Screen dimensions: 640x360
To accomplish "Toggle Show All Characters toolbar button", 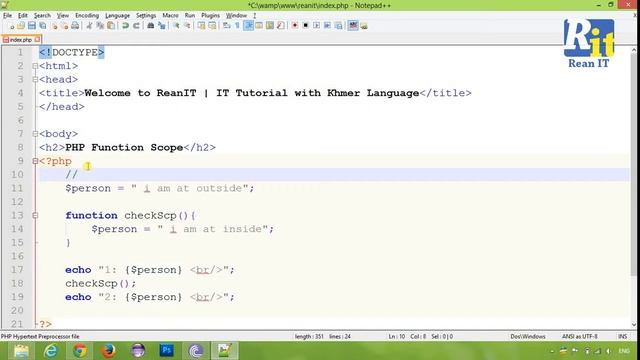I will click(x=237, y=26).
